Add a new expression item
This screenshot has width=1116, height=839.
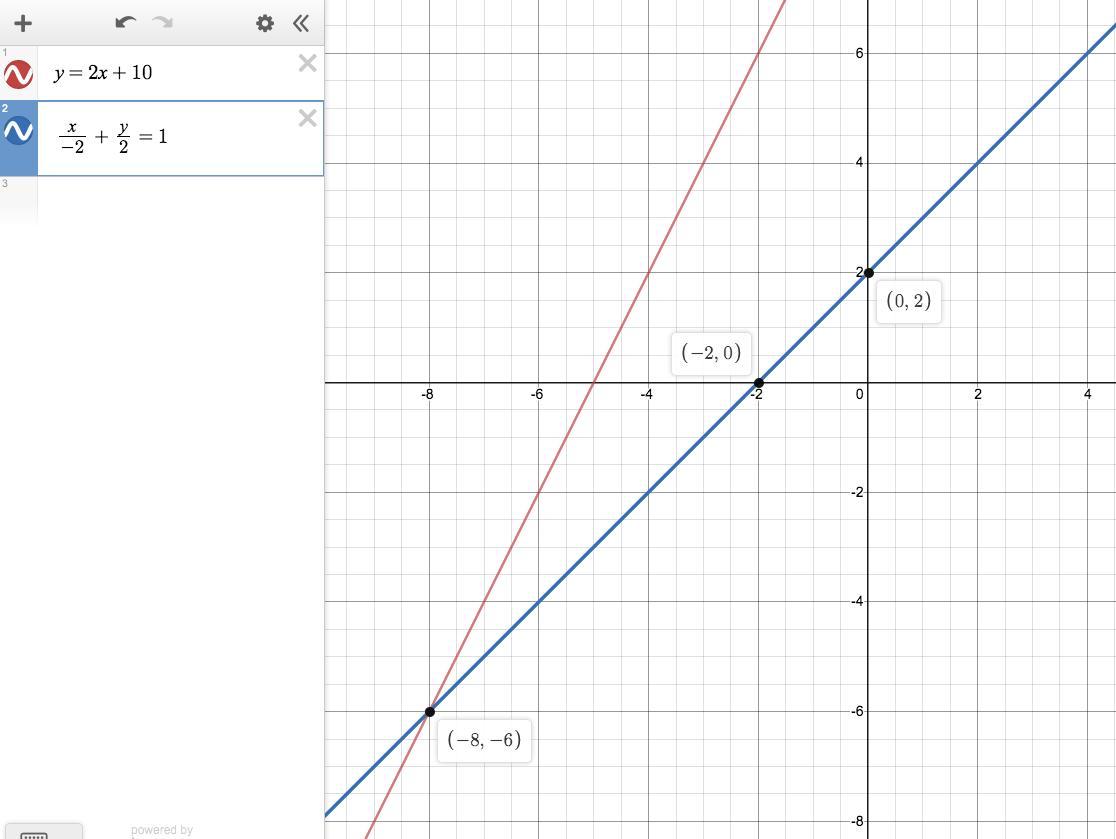[x=23, y=23]
